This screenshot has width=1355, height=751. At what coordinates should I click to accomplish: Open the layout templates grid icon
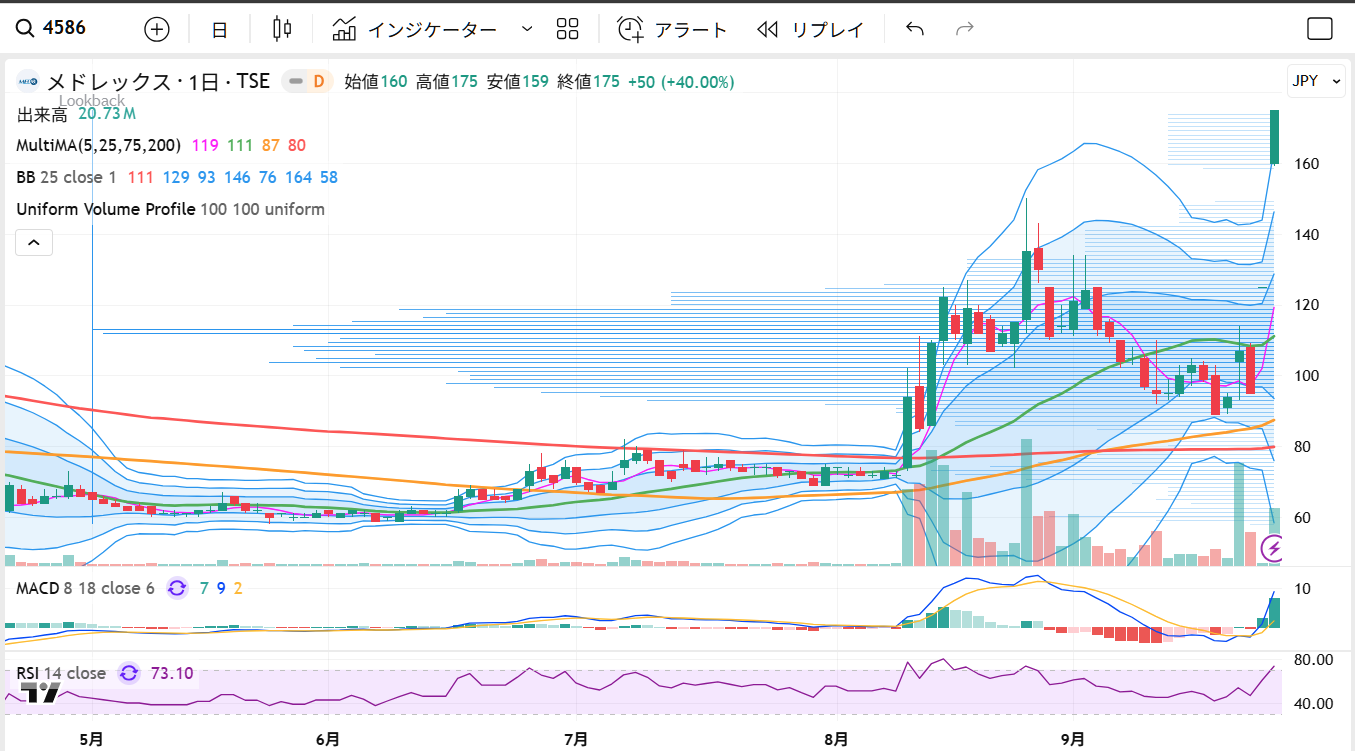coord(567,29)
